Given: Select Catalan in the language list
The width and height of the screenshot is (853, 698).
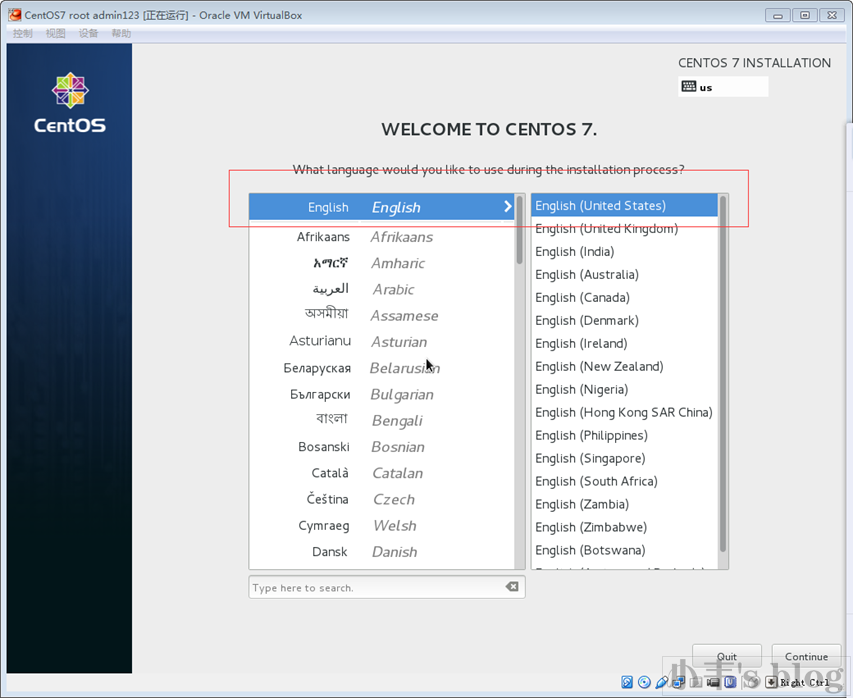Looking at the screenshot, I should (x=381, y=473).
